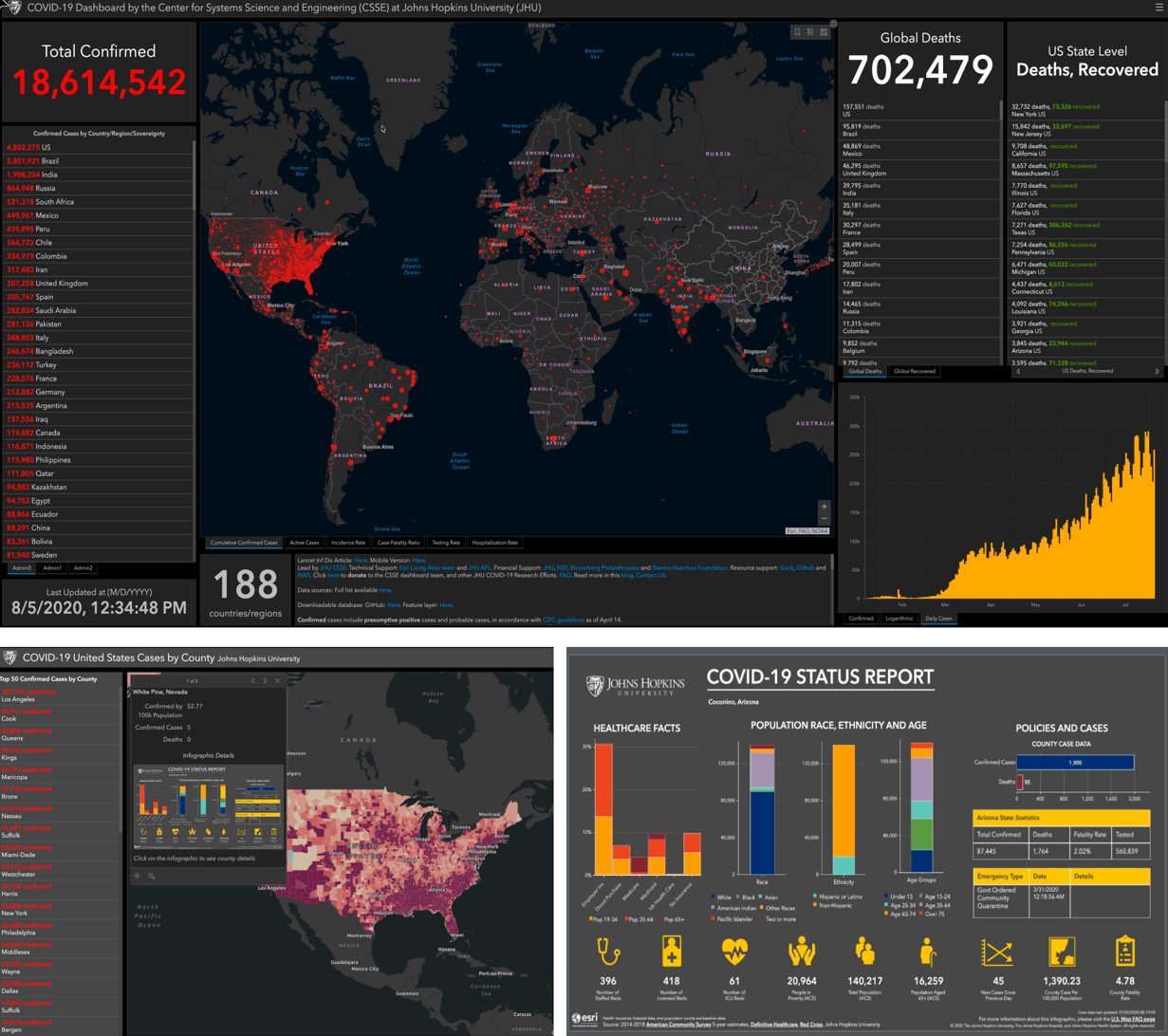Click the stethoscope Staffed Beds icon
This screenshot has height=1036, width=1168.
pos(608,953)
